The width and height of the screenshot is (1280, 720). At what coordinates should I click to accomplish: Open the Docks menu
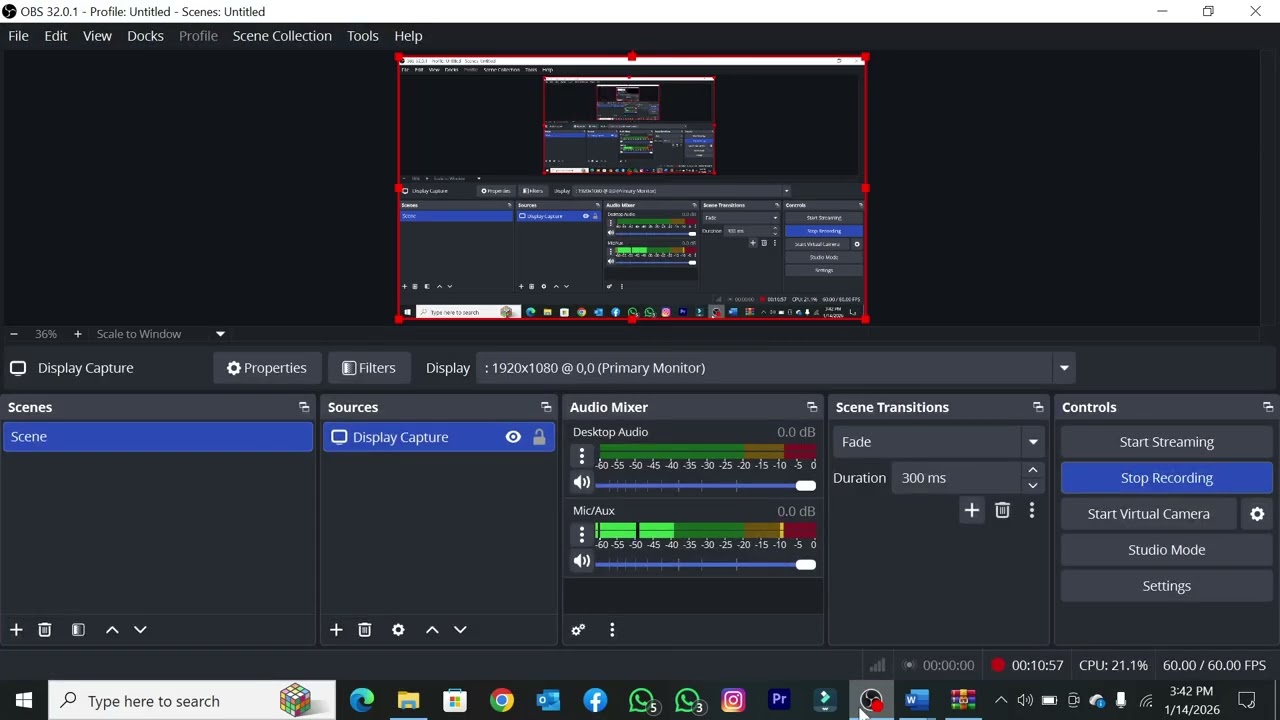pos(145,36)
